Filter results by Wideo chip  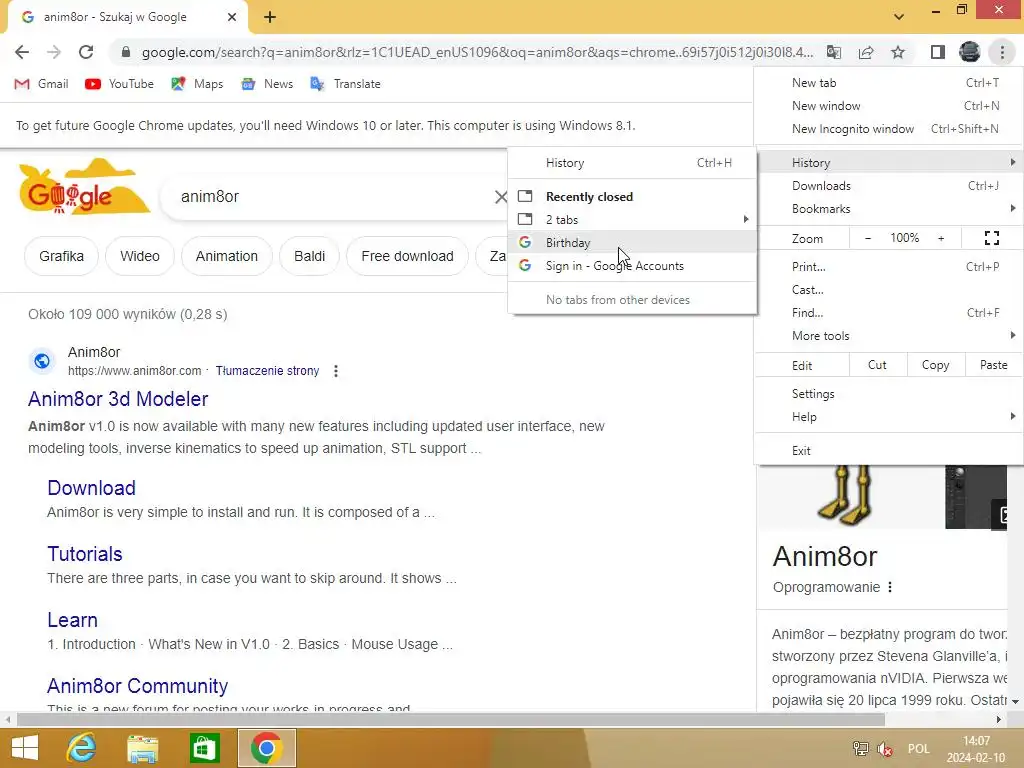point(140,256)
